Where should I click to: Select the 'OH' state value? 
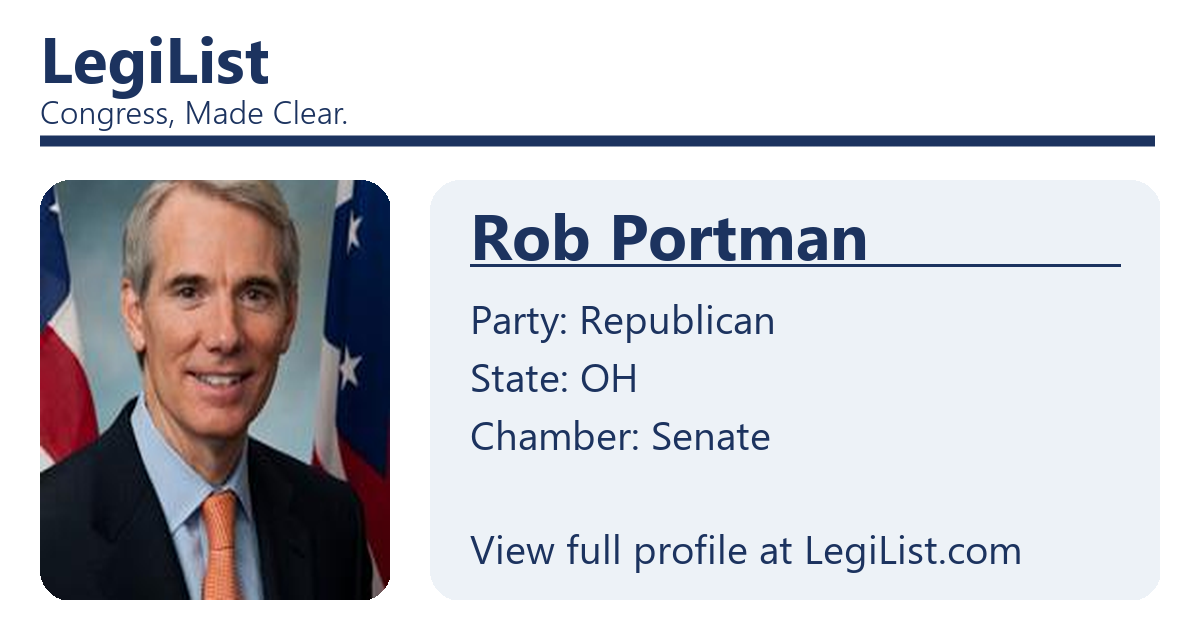pyautogui.click(x=608, y=379)
